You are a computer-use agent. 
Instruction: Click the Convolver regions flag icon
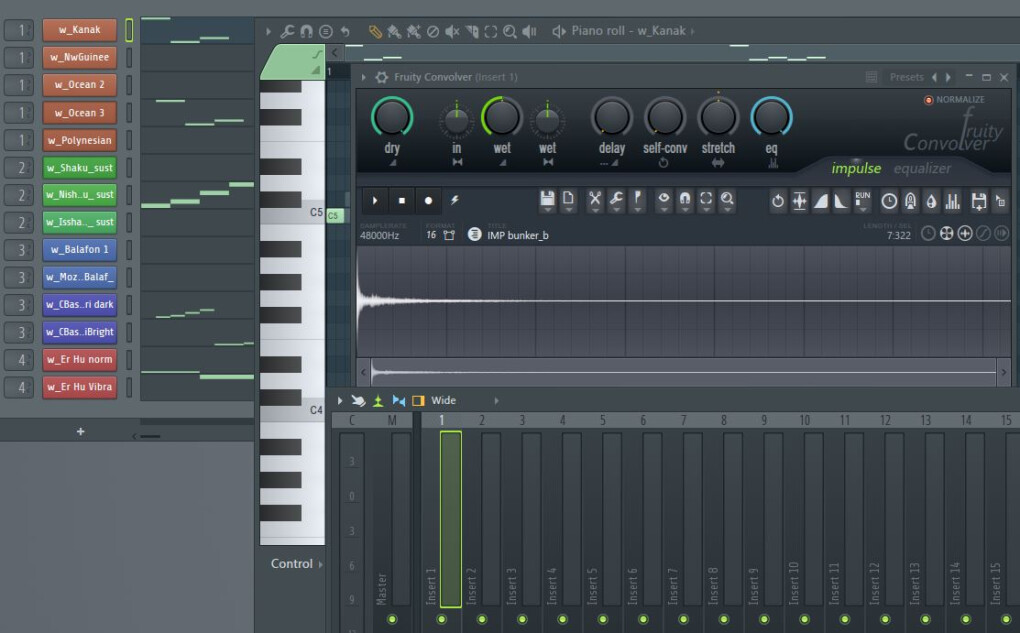click(638, 200)
